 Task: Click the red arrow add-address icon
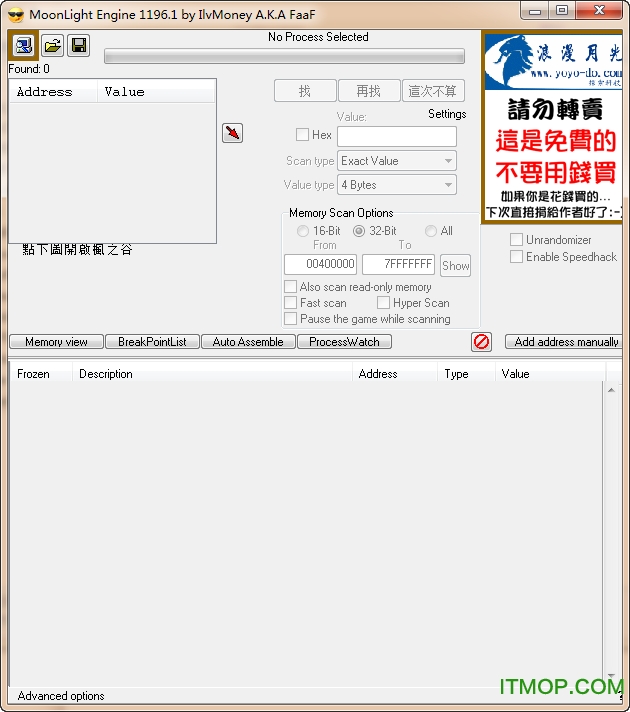tap(232, 133)
